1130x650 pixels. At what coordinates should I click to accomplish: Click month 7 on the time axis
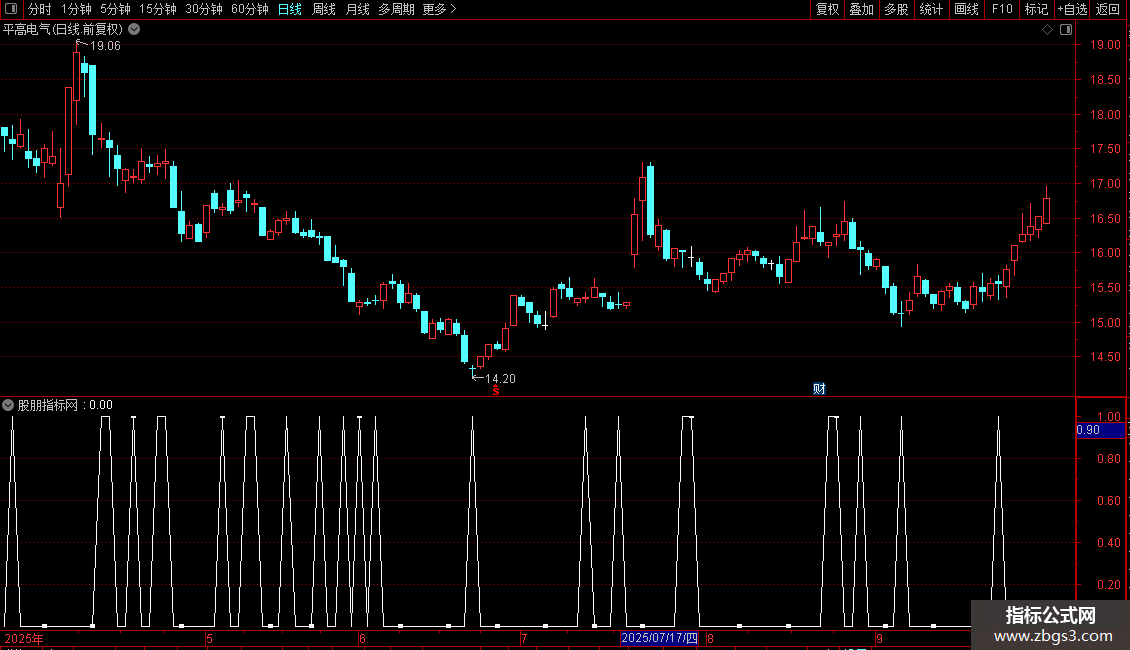tap(524, 638)
